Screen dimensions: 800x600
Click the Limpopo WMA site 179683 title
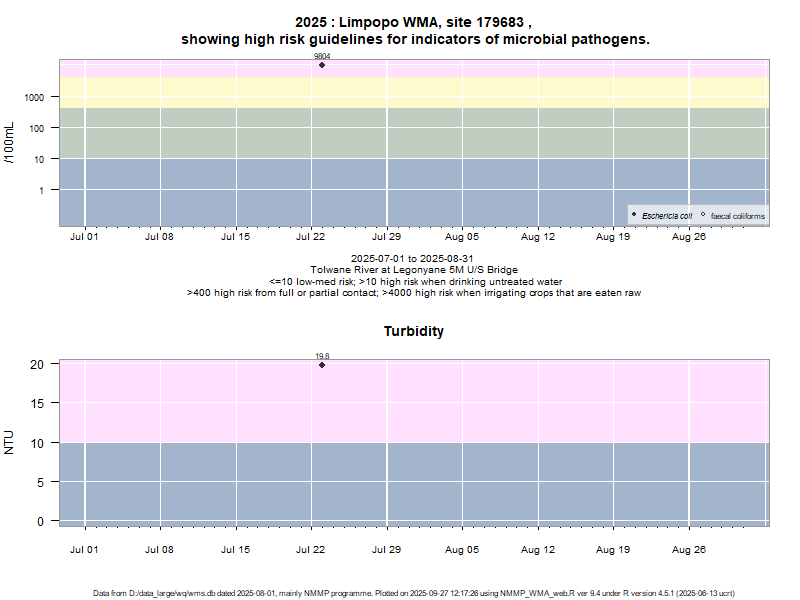[414, 22]
